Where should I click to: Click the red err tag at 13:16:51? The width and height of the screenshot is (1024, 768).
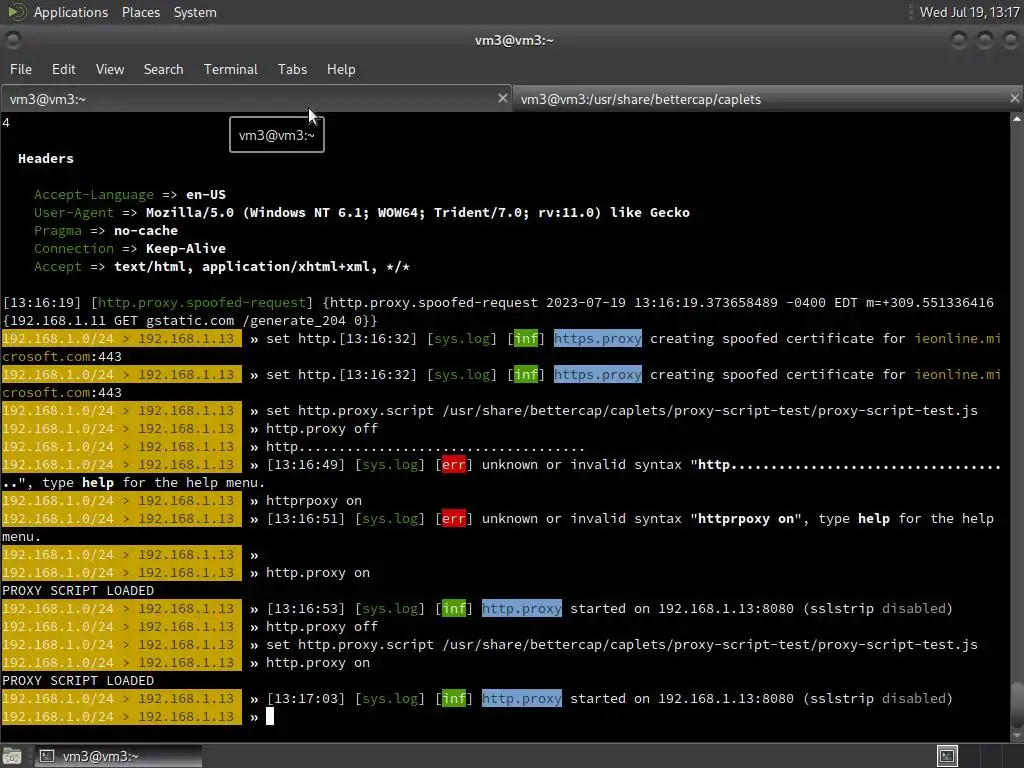[454, 519]
